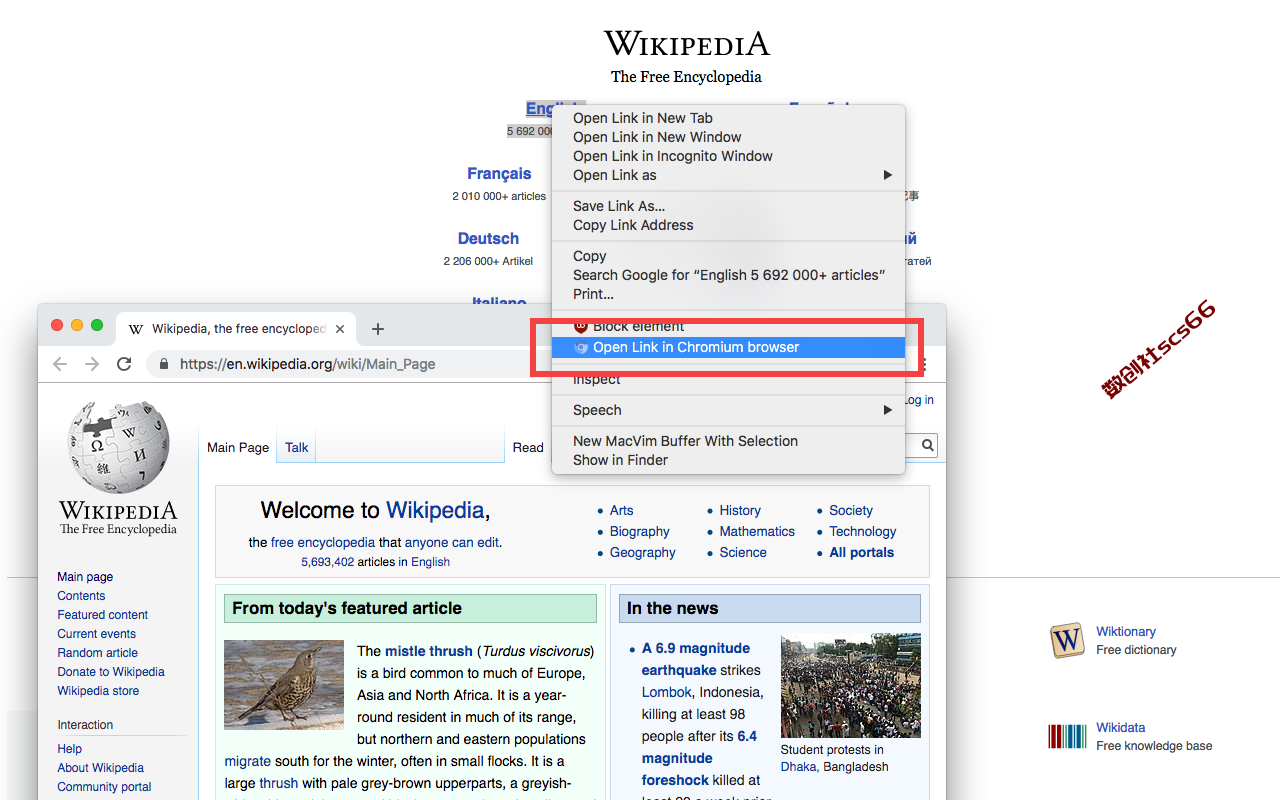Open the Deutsch language link
Screen dimensions: 1280x800
[488, 239]
